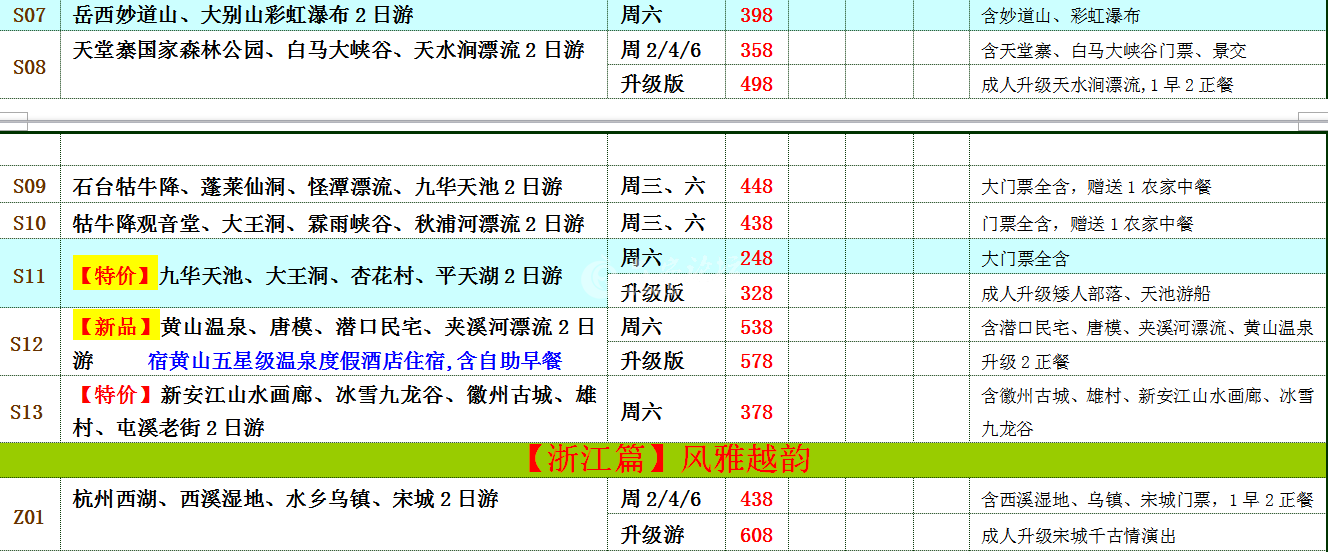
Task: Select the 248 price for S11 周六
Action: click(x=756, y=258)
